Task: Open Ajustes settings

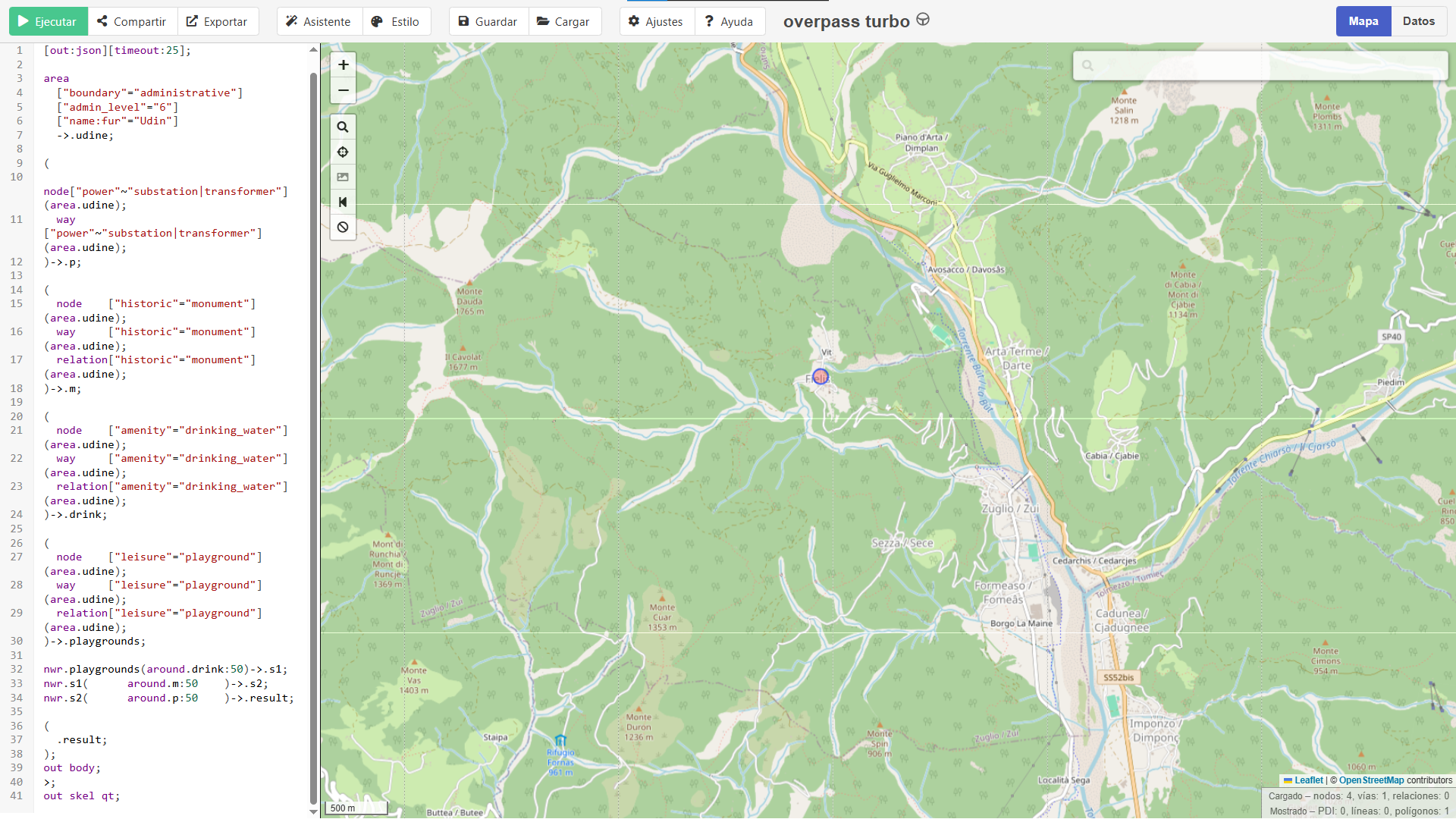Action: (x=656, y=21)
